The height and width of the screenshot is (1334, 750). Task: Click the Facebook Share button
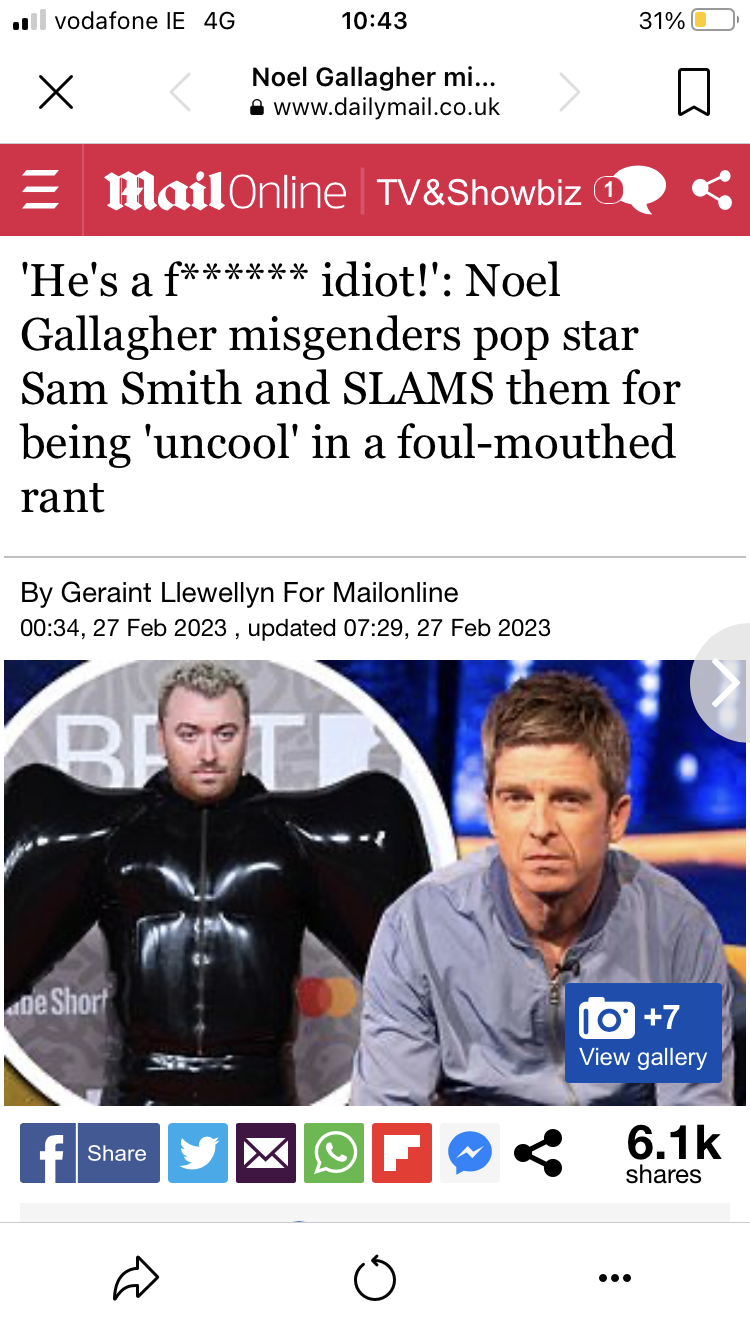[90, 1153]
